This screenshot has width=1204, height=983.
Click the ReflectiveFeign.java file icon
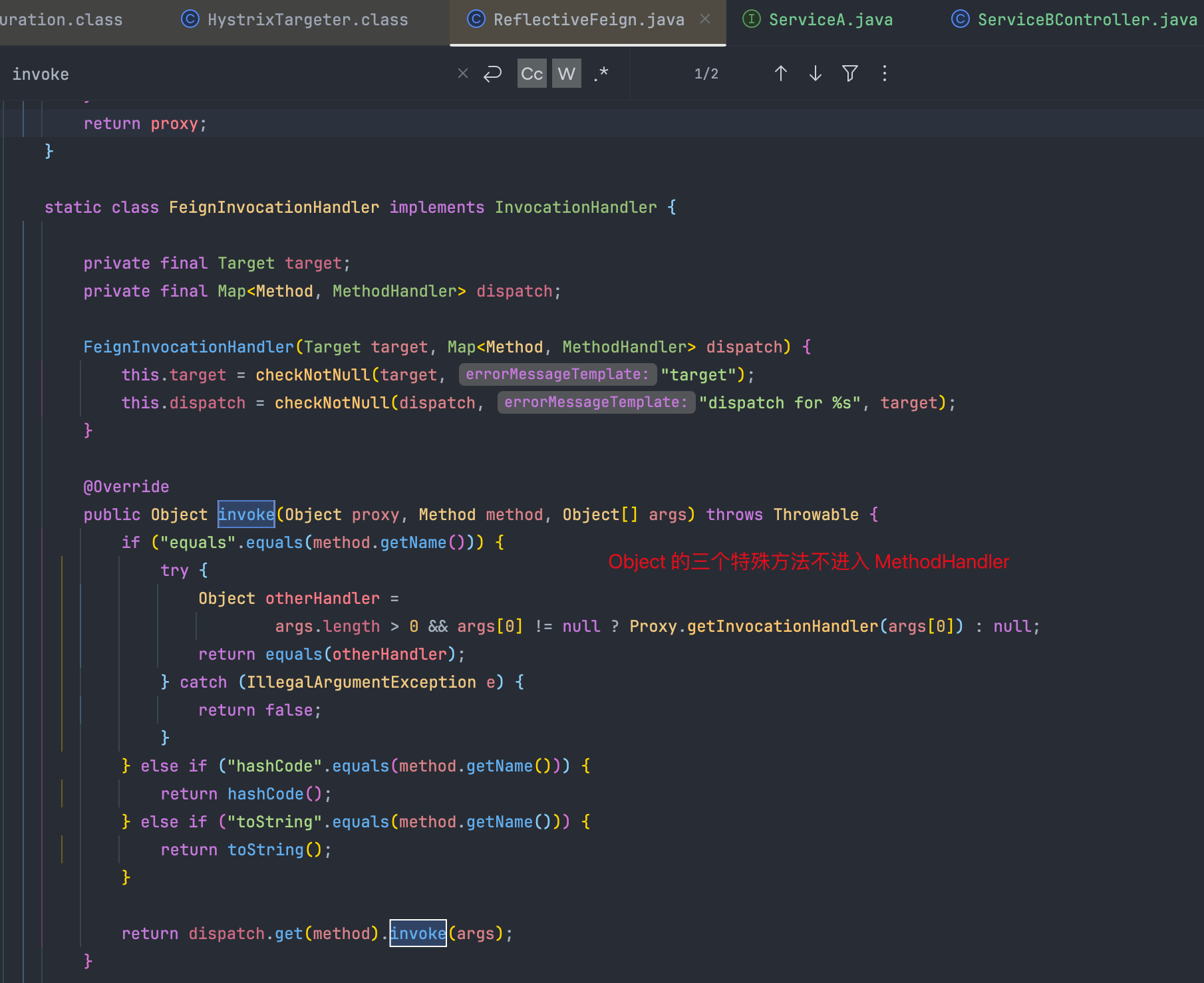coord(476,19)
